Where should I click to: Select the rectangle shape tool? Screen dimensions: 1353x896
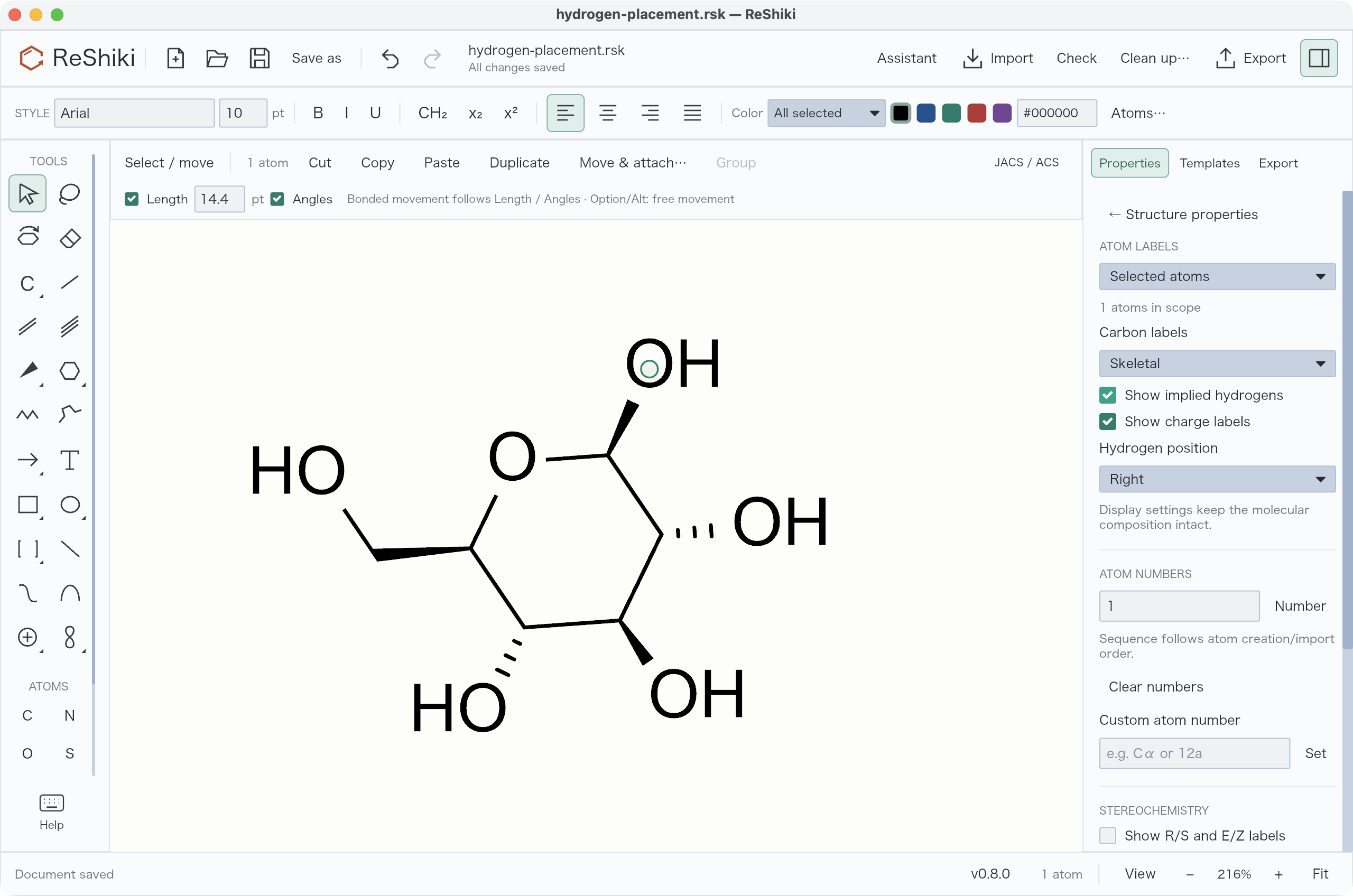(27, 505)
